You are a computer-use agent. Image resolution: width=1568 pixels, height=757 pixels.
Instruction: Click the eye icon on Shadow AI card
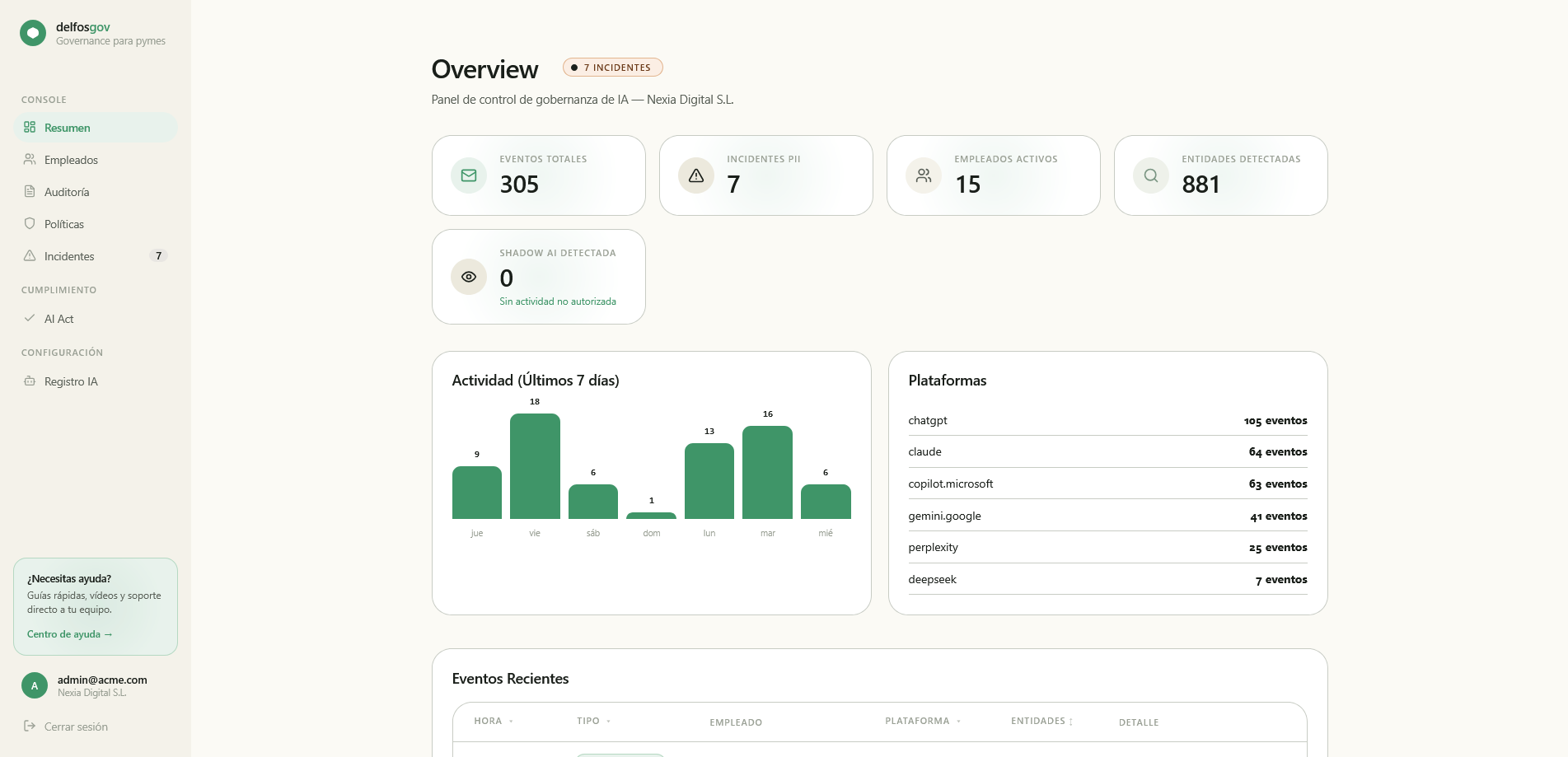pos(469,277)
